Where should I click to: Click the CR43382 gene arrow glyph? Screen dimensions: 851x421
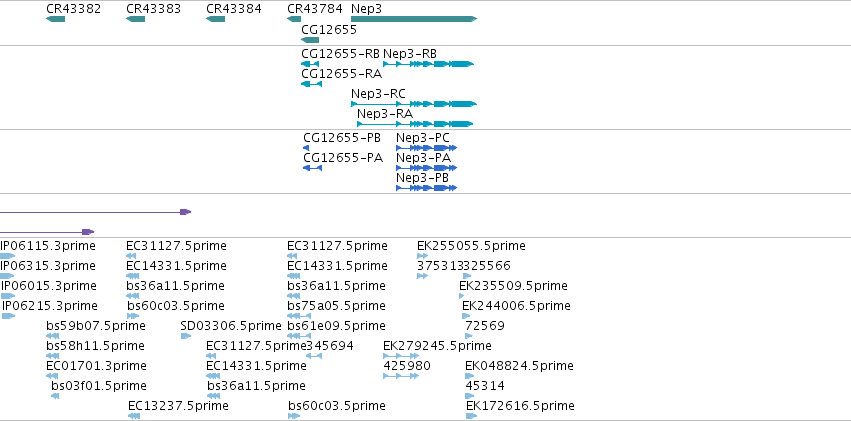[55, 19]
